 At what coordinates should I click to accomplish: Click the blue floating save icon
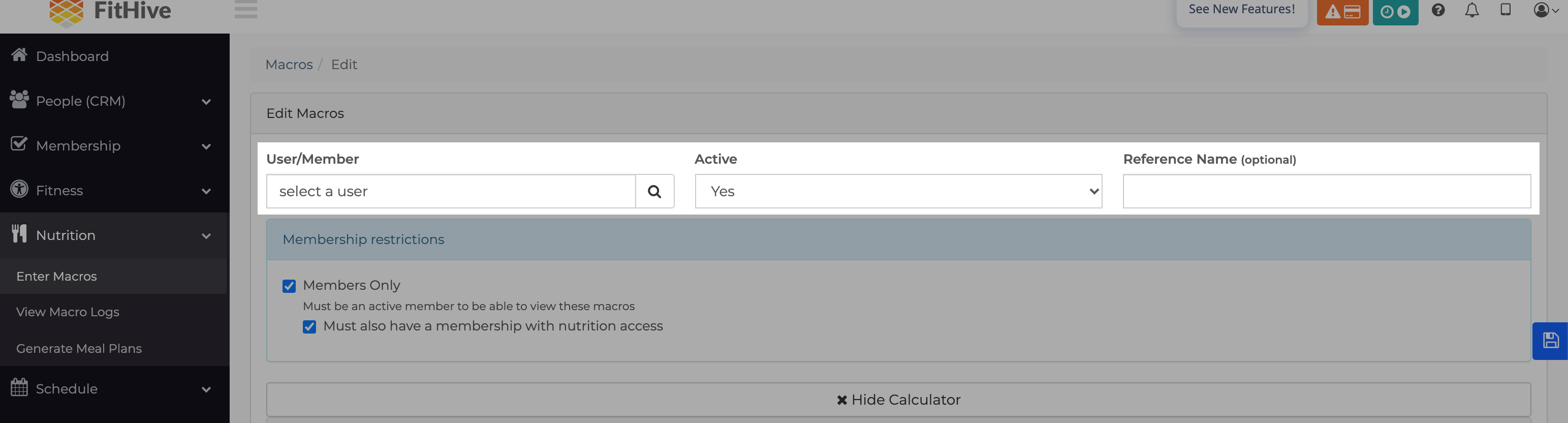[x=1550, y=341]
